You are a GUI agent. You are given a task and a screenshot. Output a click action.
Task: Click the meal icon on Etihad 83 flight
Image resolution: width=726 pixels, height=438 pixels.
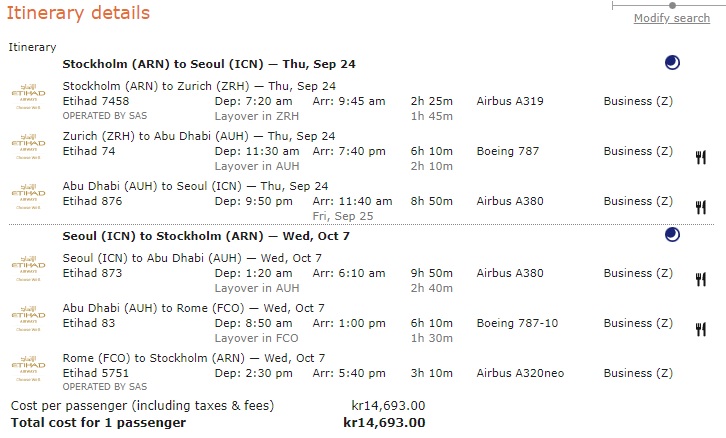(x=701, y=330)
